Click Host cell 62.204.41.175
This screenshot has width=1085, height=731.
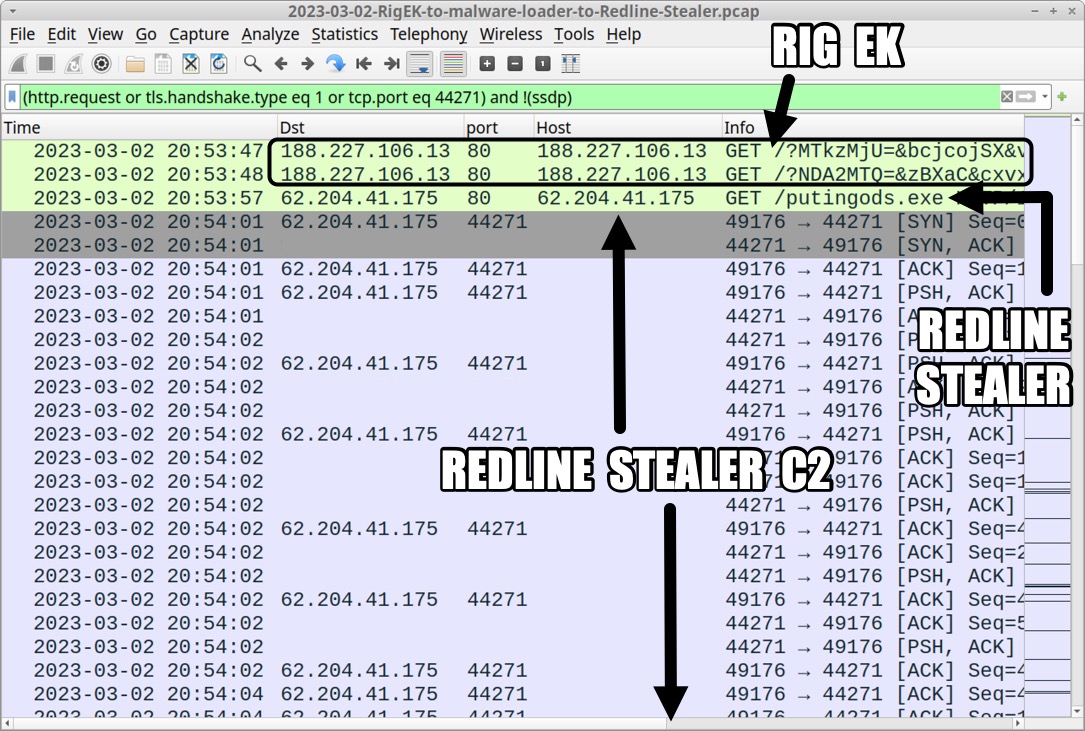[x=615, y=199]
